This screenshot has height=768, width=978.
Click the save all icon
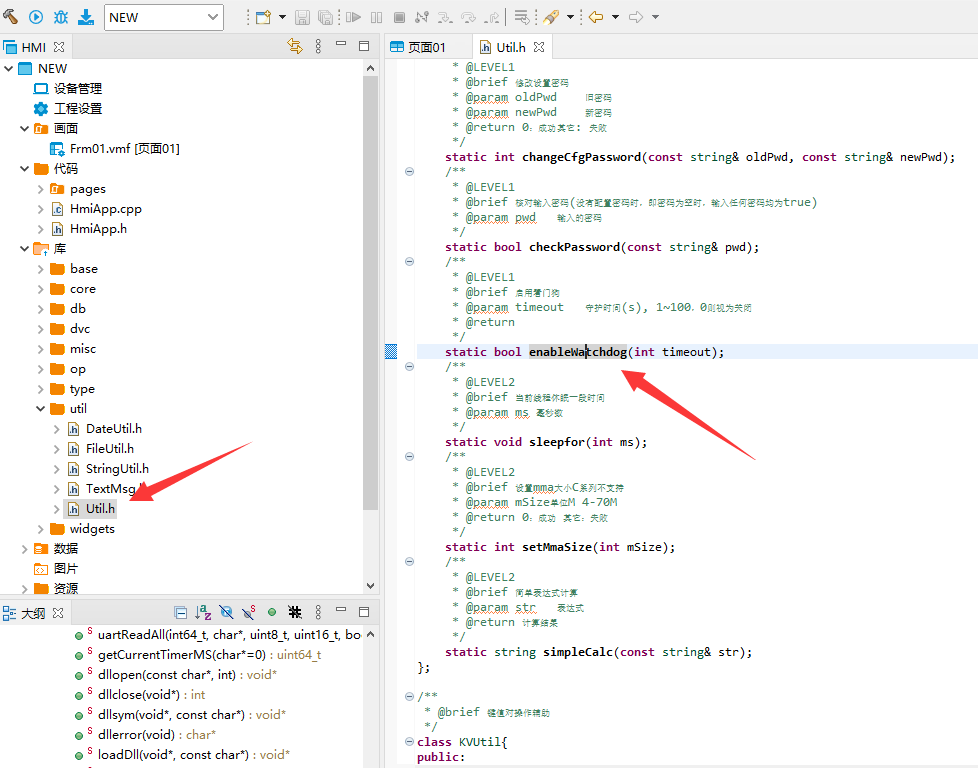coord(325,17)
